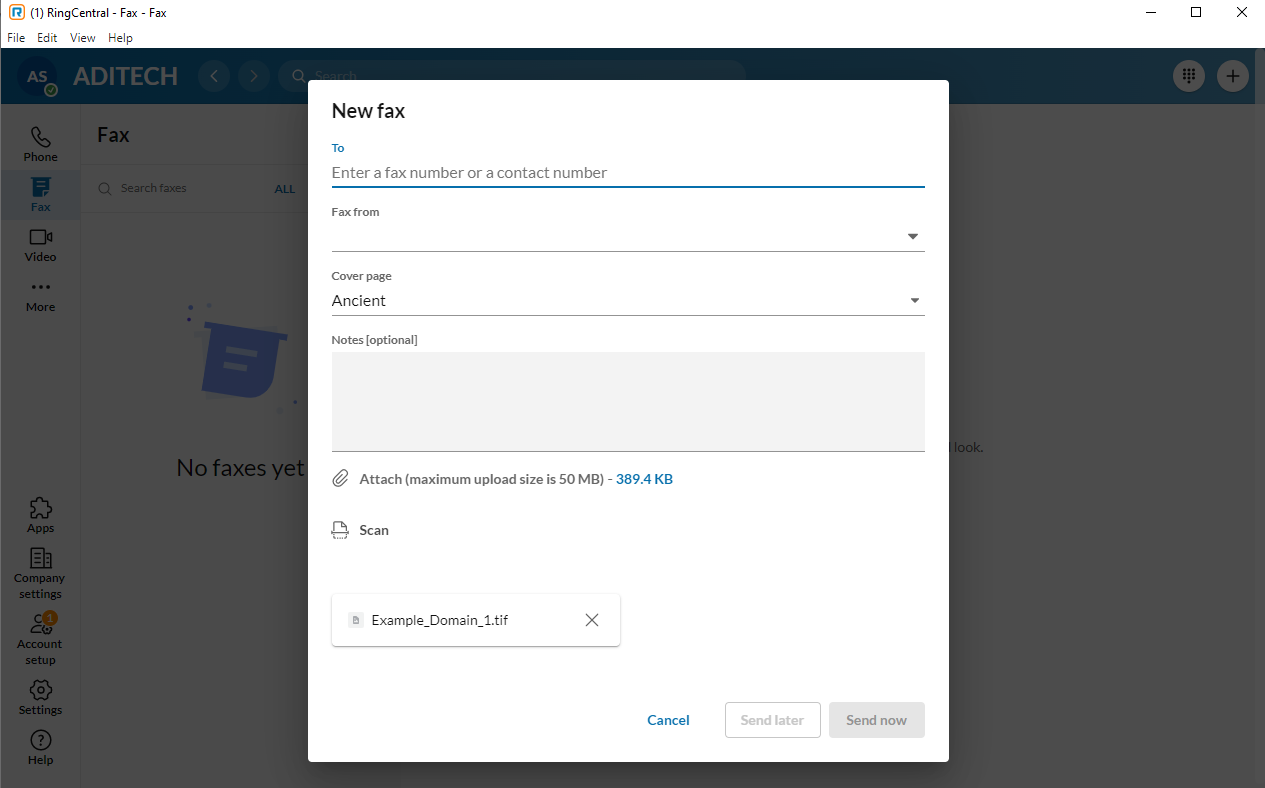Open Company settings in sidebar
The image size is (1265, 788).
(40, 573)
